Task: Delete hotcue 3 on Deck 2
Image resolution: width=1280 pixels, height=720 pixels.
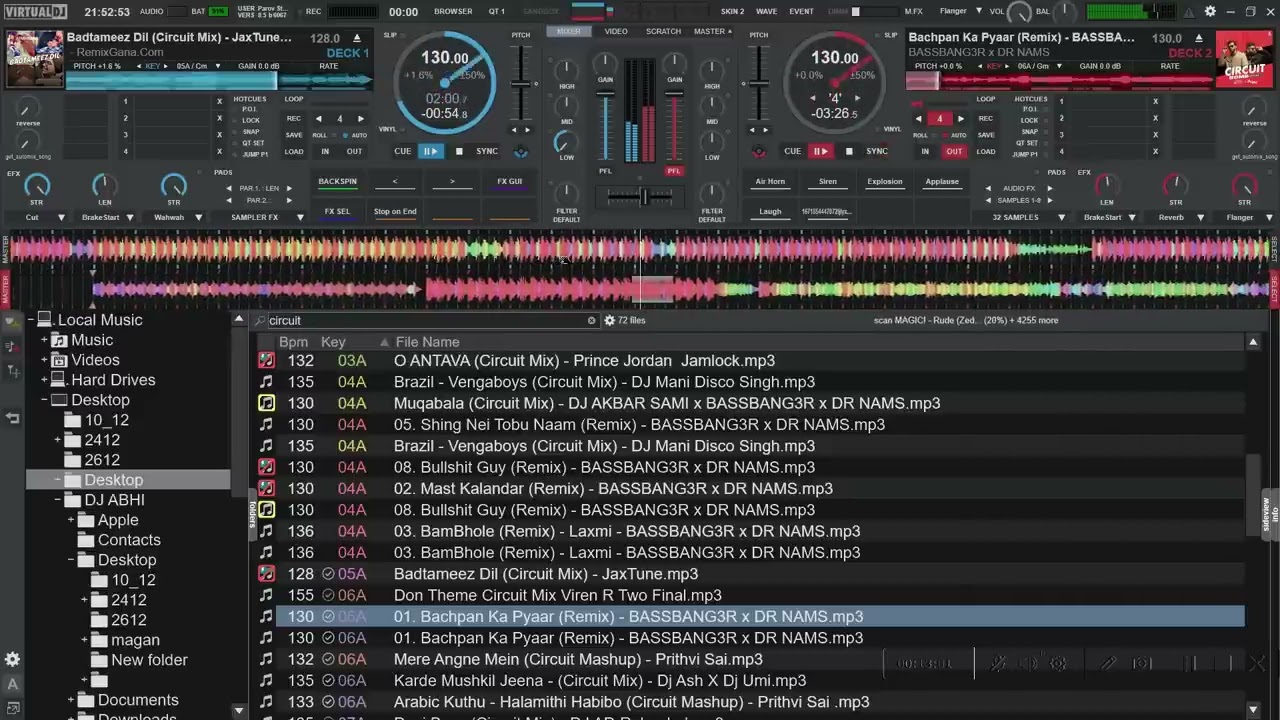Action: point(1155,135)
